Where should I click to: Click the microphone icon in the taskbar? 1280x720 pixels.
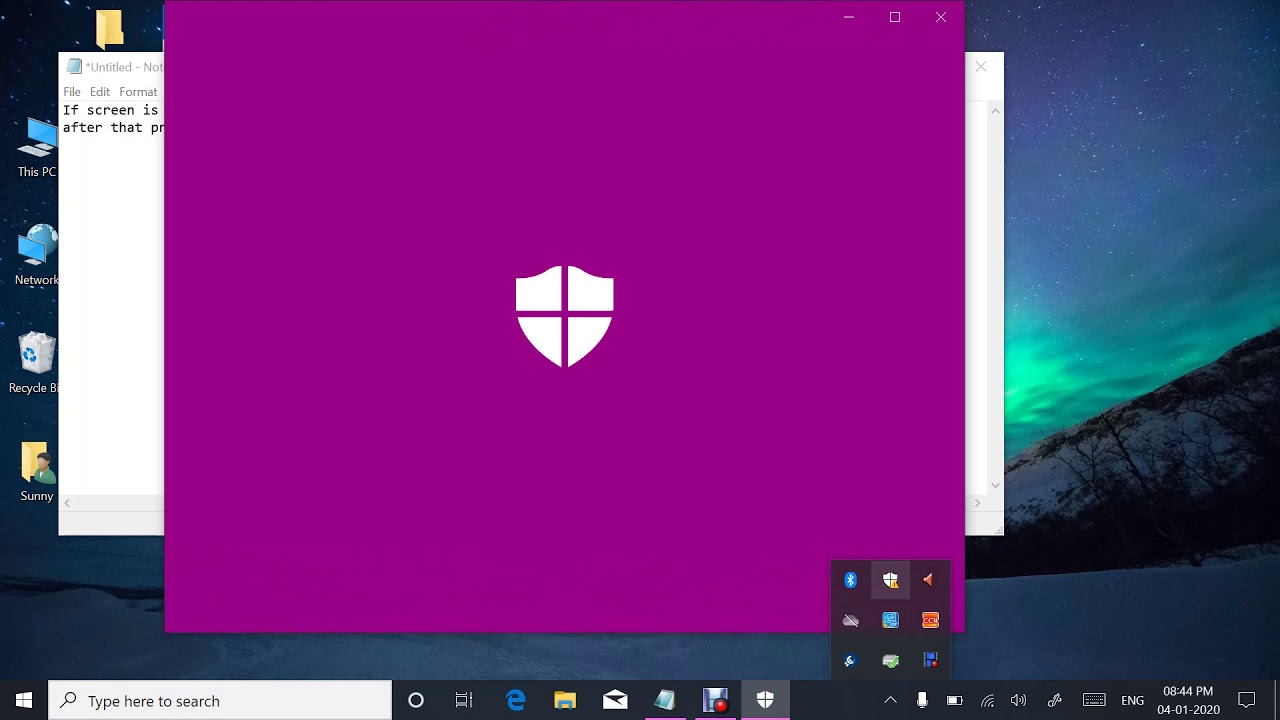point(922,700)
